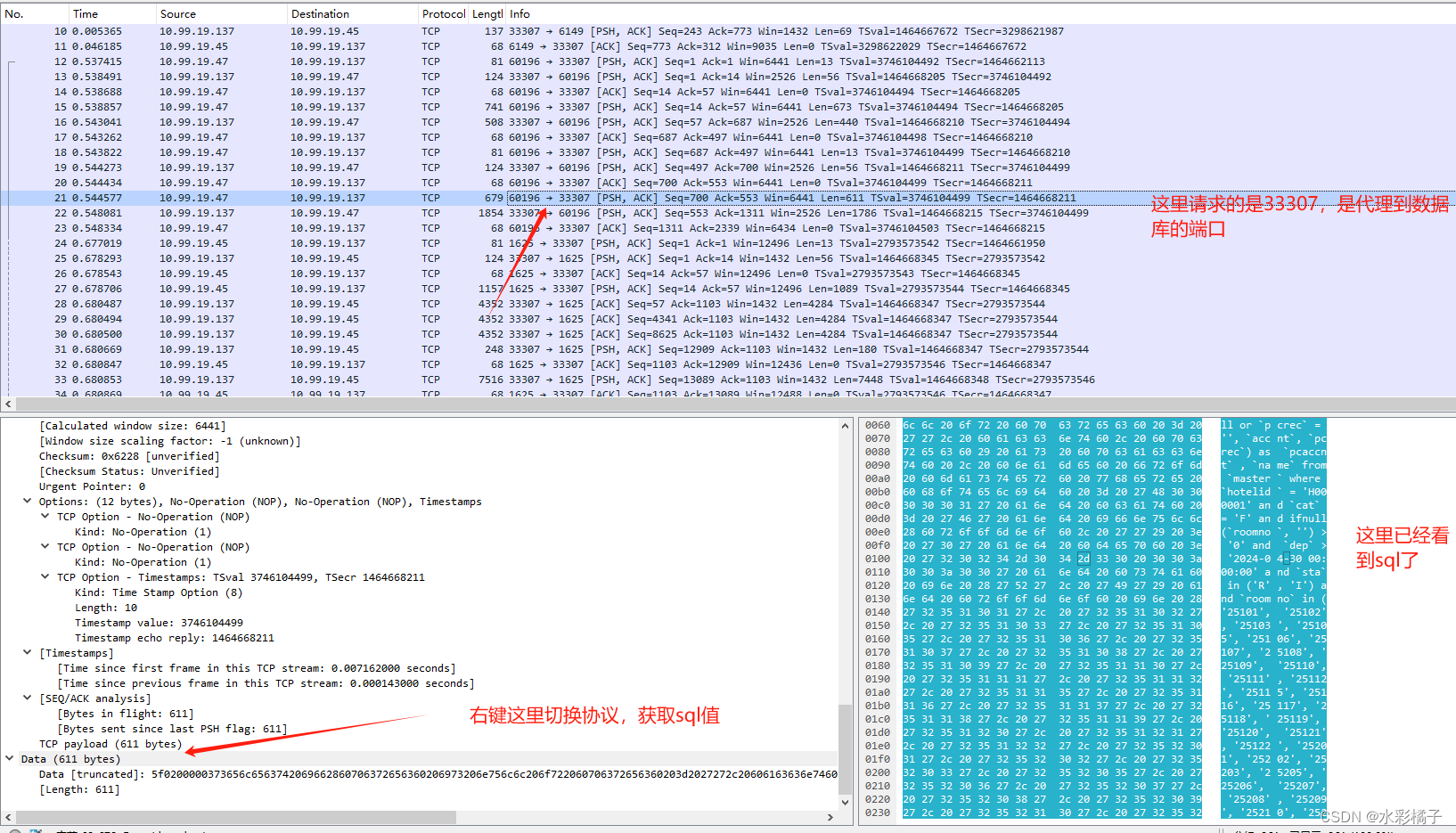Collapse the [Timestamps] tree node
Viewport: 1456px width, 833px height.
pyautogui.click(x=28, y=653)
